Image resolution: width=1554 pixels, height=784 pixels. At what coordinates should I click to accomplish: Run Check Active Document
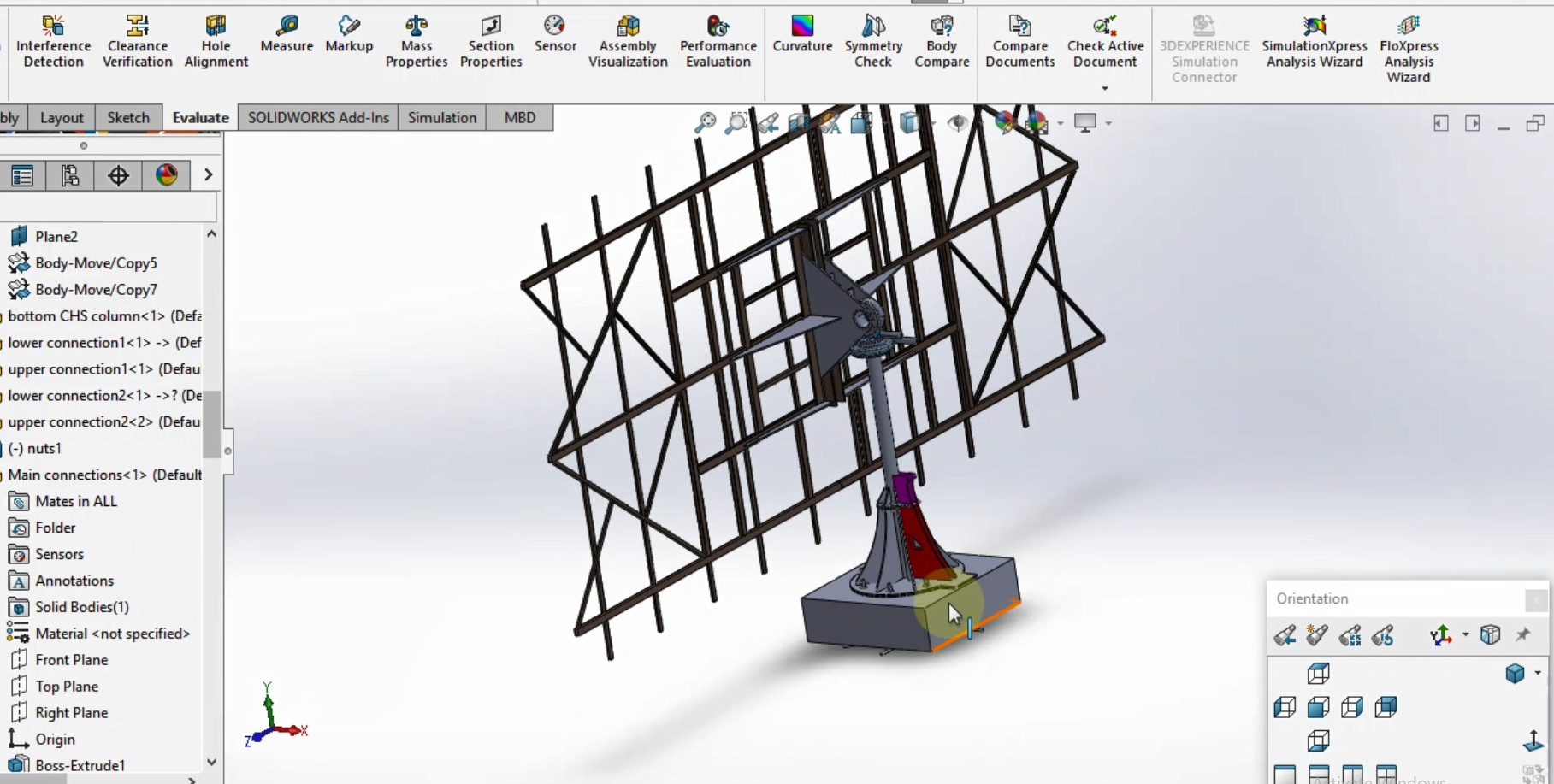(1105, 41)
